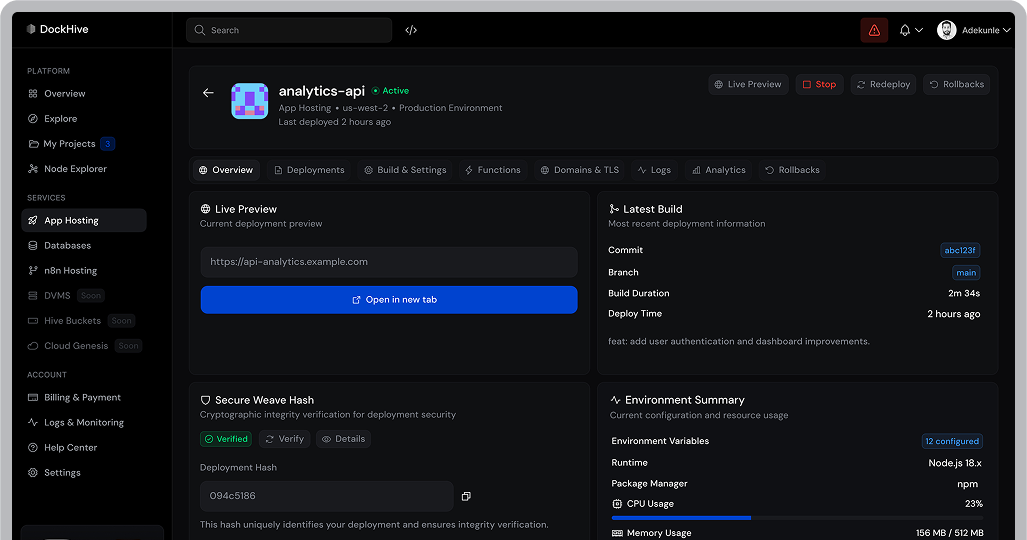This screenshot has width=1027, height=540.
Task: Stop the analytics-api deployment
Action: 819,85
